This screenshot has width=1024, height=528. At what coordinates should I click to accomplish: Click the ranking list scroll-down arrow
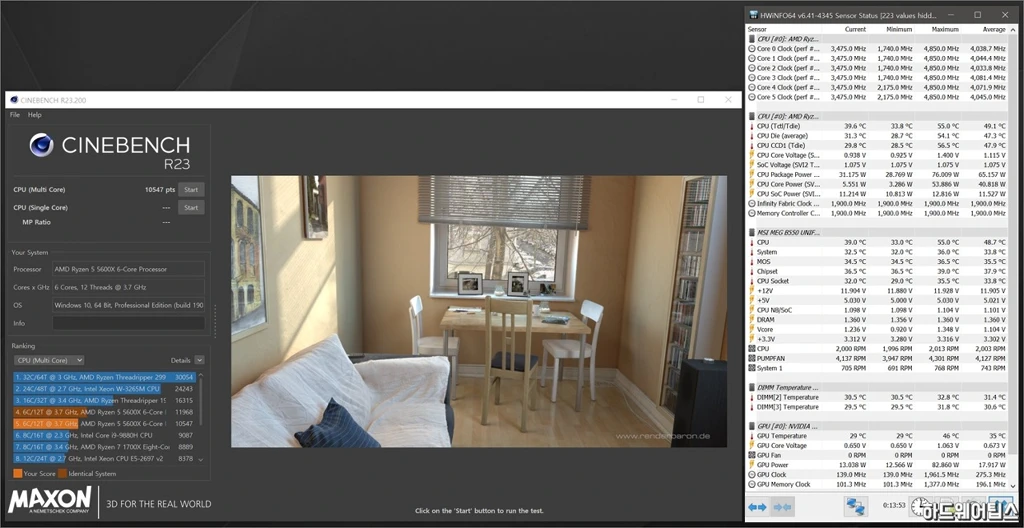[200, 460]
